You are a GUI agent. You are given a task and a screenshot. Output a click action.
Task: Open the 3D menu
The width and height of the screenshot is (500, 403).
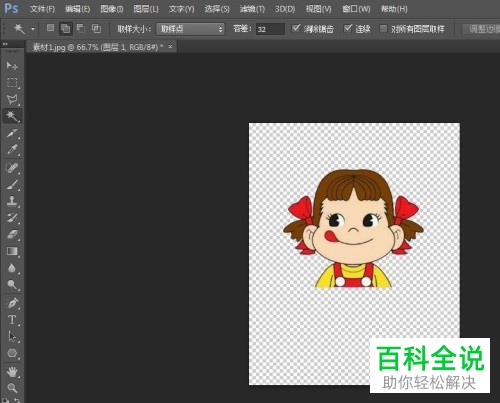coord(285,9)
